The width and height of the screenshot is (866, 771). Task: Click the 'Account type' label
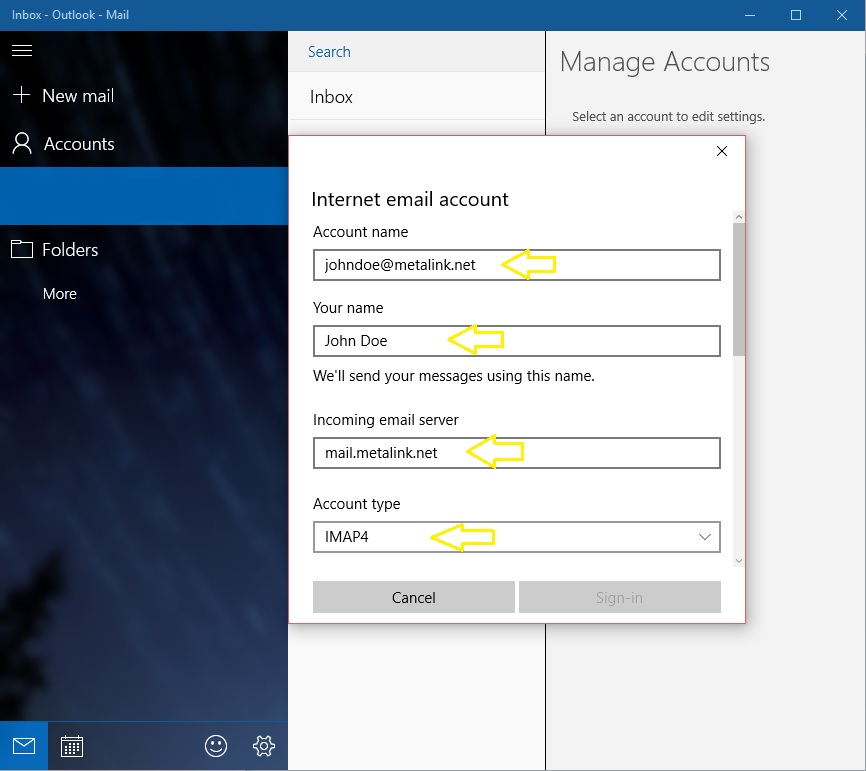point(356,504)
